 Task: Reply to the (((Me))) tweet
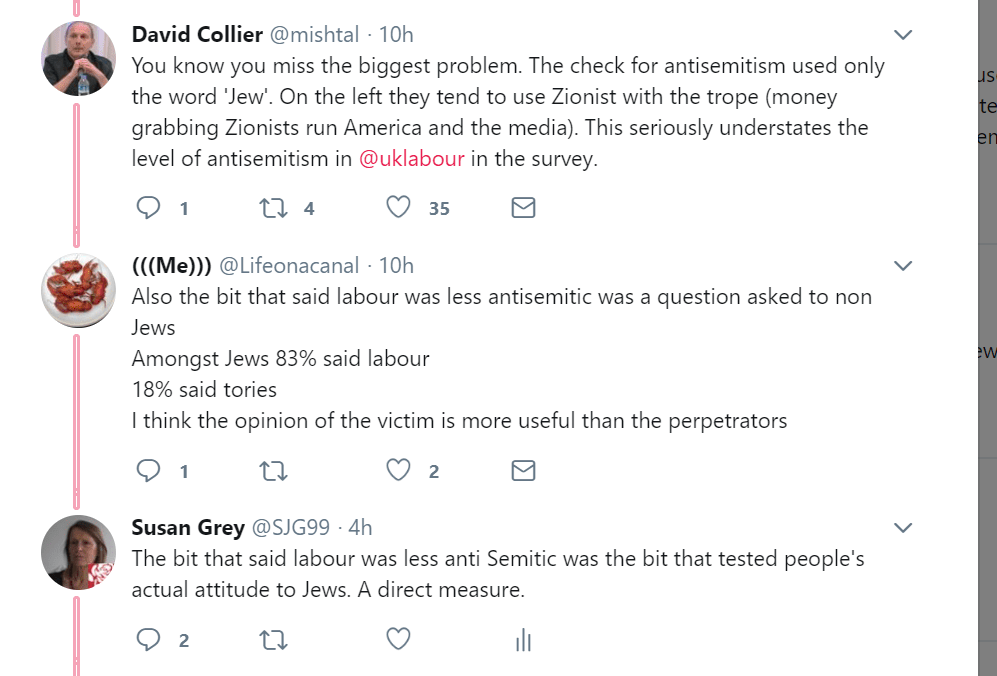tap(149, 470)
